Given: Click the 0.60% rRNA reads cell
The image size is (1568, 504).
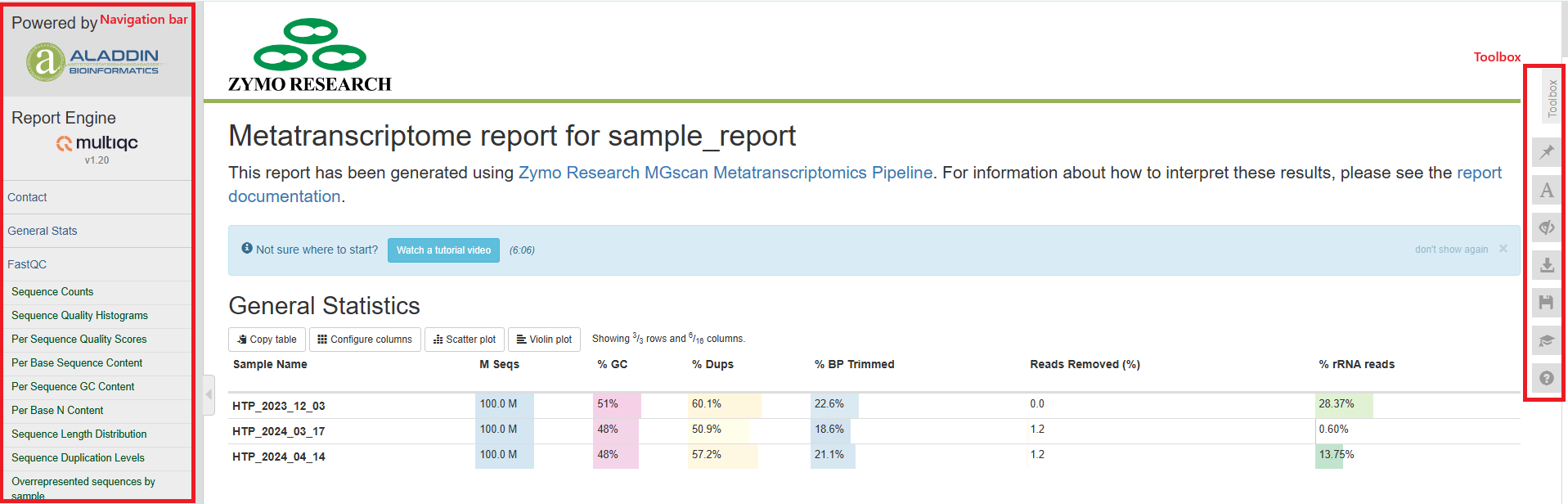Looking at the screenshot, I should pyautogui.click(x=1333, y=430).
